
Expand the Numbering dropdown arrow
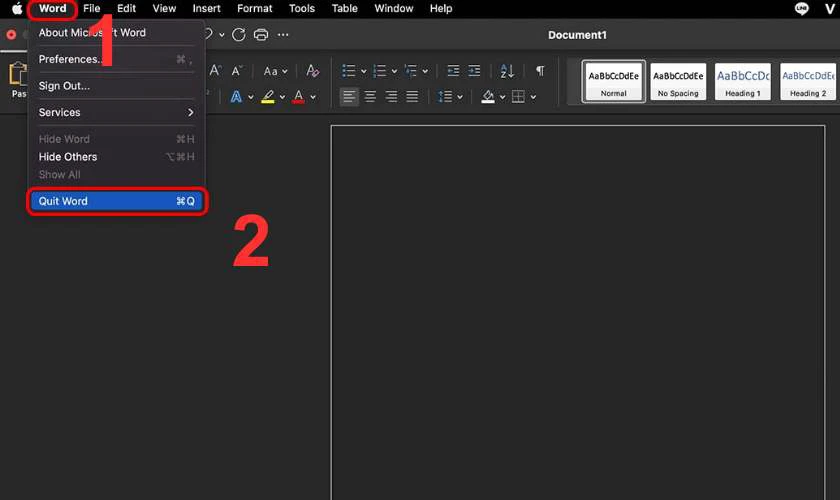click(x=394, y=71)
